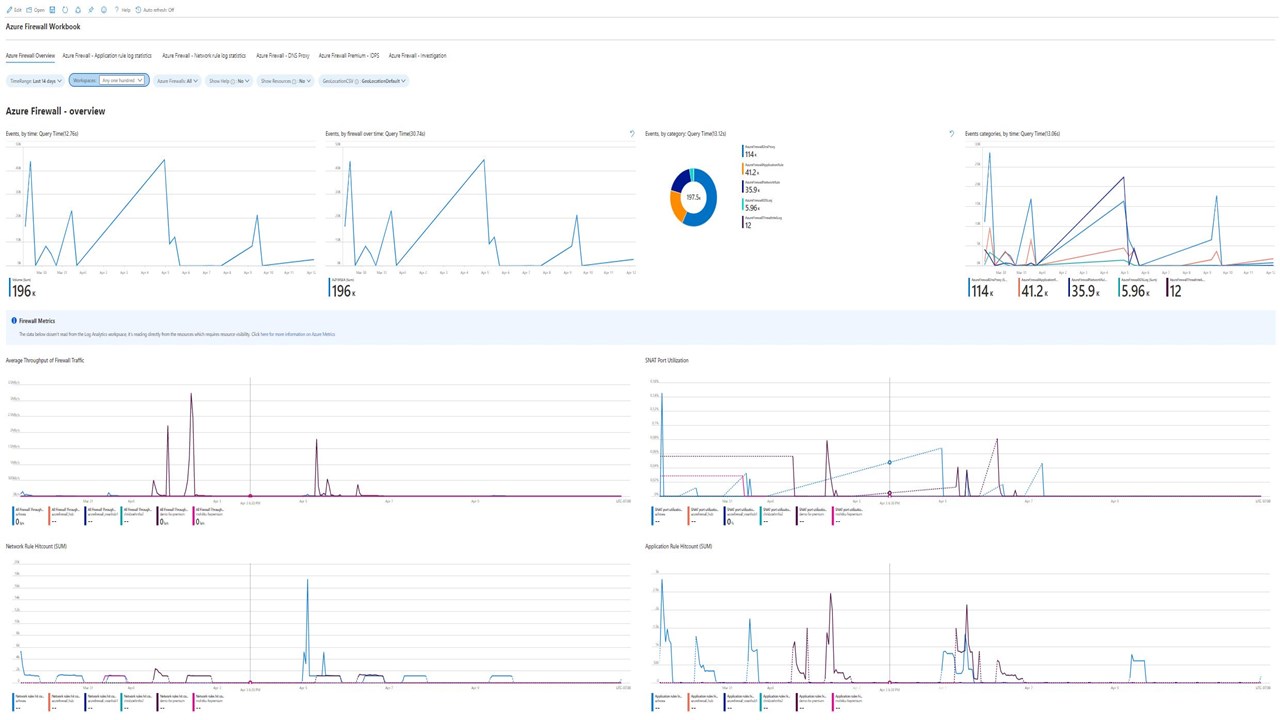Screen dimensions: 1280x720
Task: Open the Show Resources dropdown
Action: point(285,81)
